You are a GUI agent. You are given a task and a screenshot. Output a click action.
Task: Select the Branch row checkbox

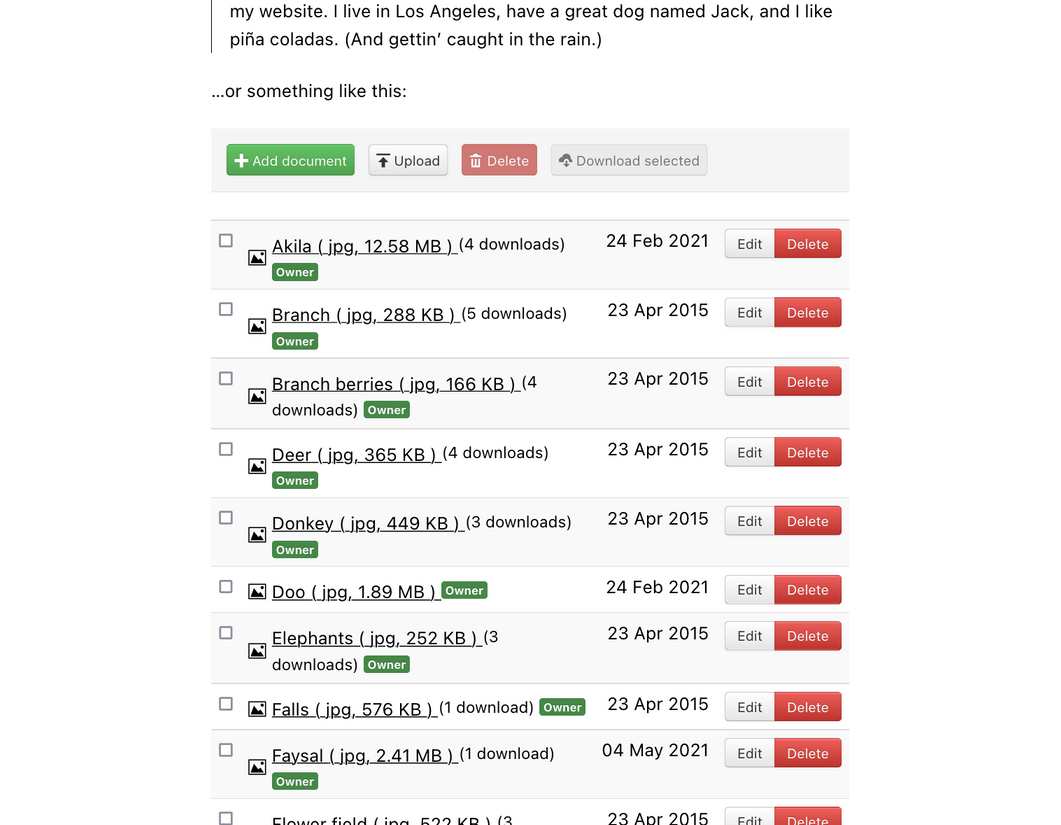click(x=226, y=309)
